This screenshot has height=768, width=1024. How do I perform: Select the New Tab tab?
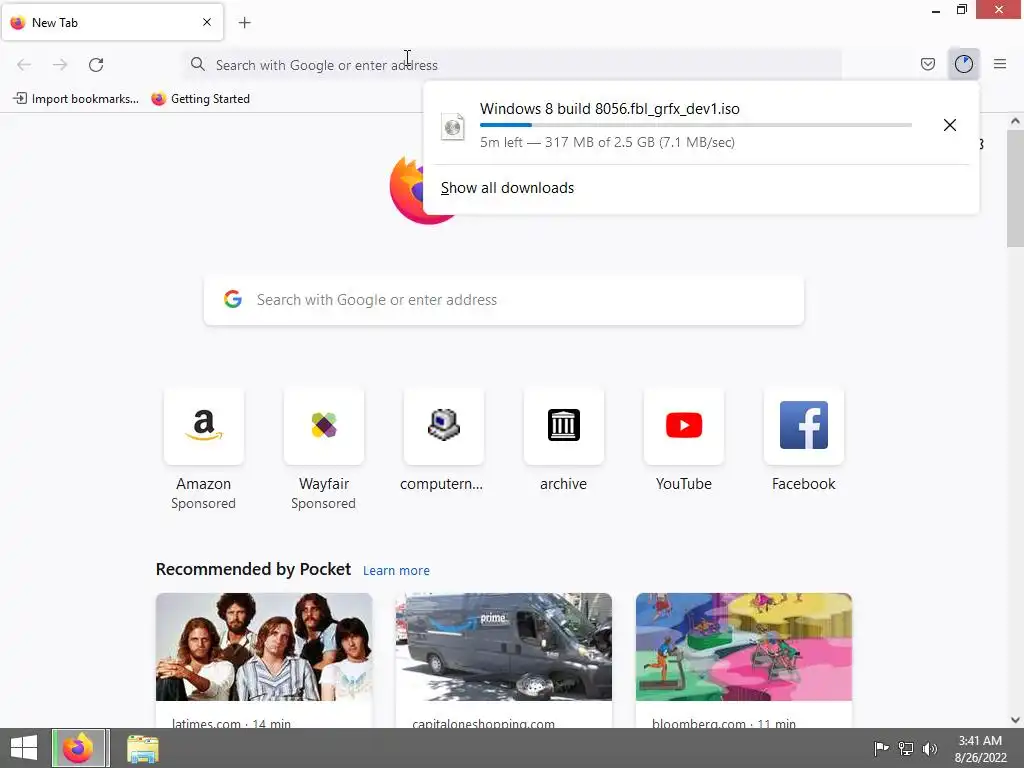112,22
